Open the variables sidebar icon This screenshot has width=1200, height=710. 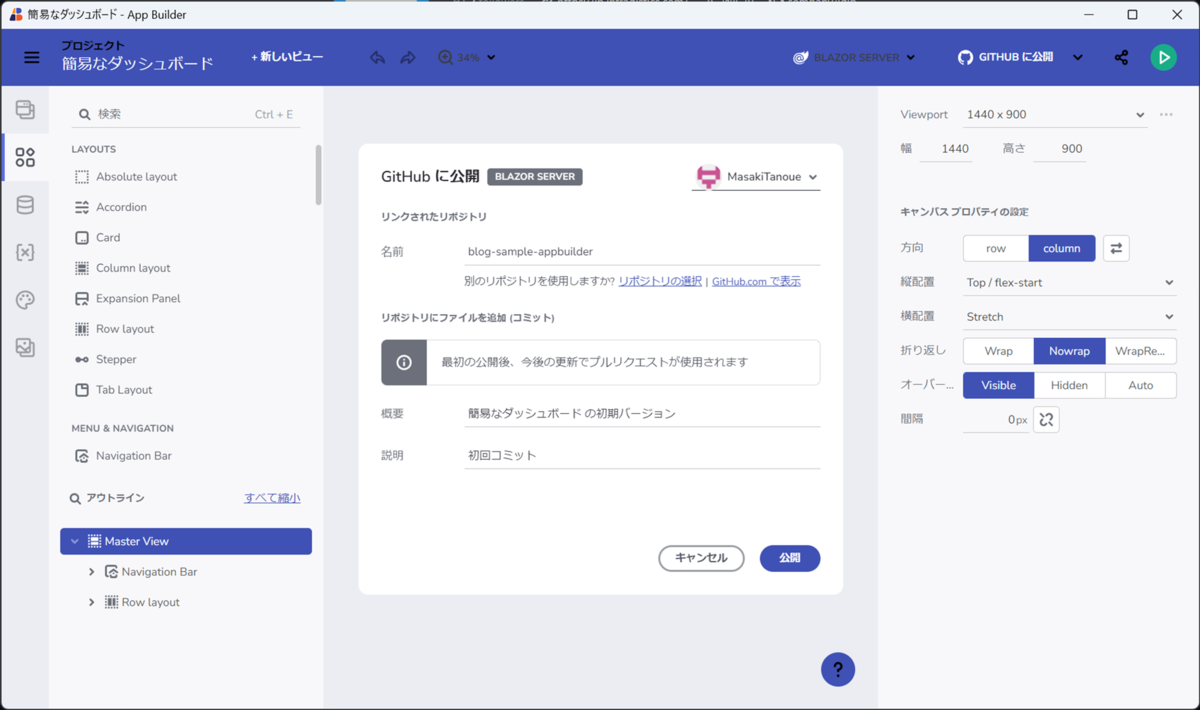[x=25, y=253]
